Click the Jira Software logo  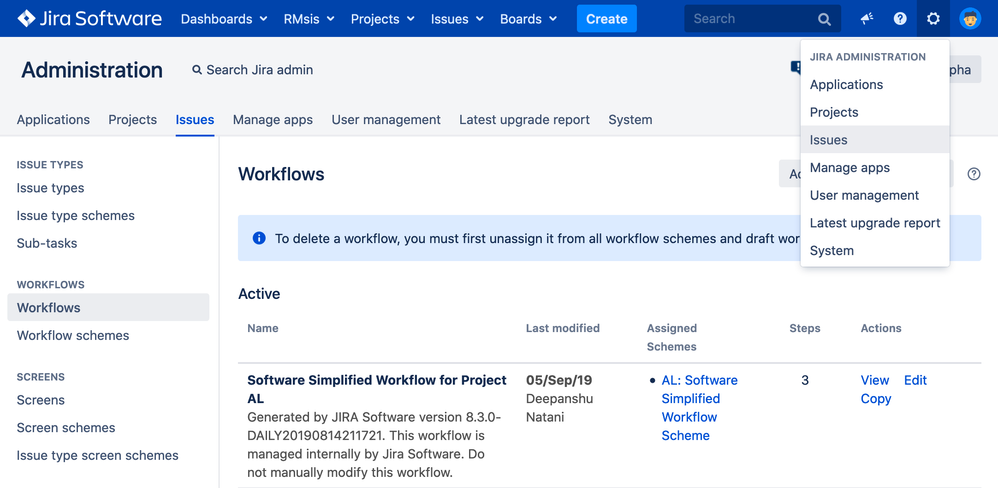(x=89, y=18)
